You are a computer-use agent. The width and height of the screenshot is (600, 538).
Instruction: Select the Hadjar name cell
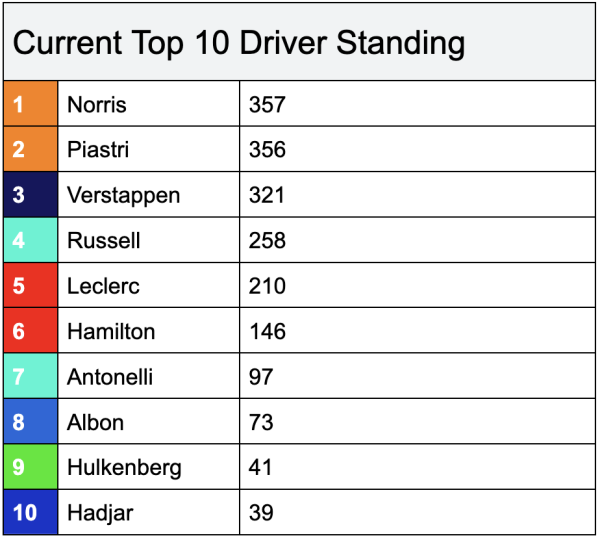click(148, 513)
